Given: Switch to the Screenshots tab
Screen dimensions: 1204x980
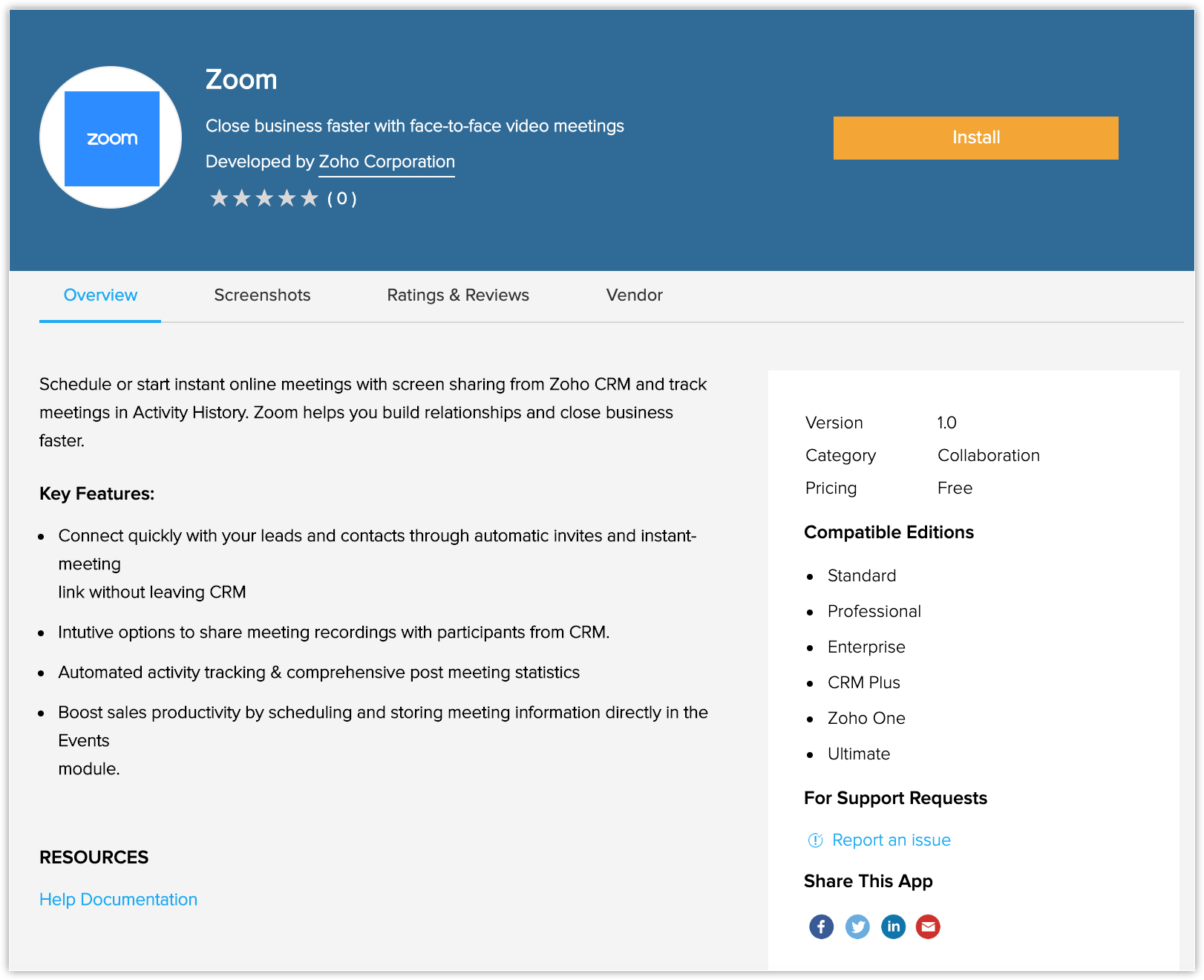Looking at the screenshot, I should [x=262, y=295].
